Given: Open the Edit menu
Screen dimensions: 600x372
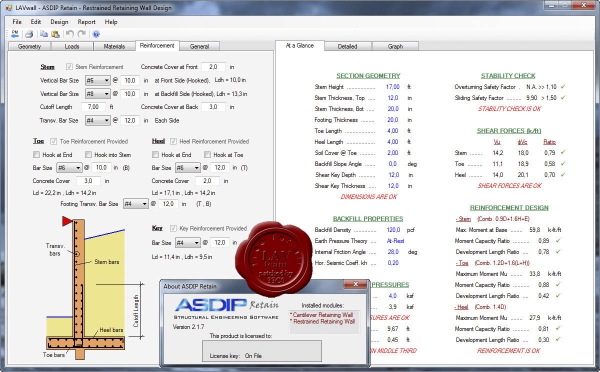Looking at the screenshot, I should pos(36,22).
